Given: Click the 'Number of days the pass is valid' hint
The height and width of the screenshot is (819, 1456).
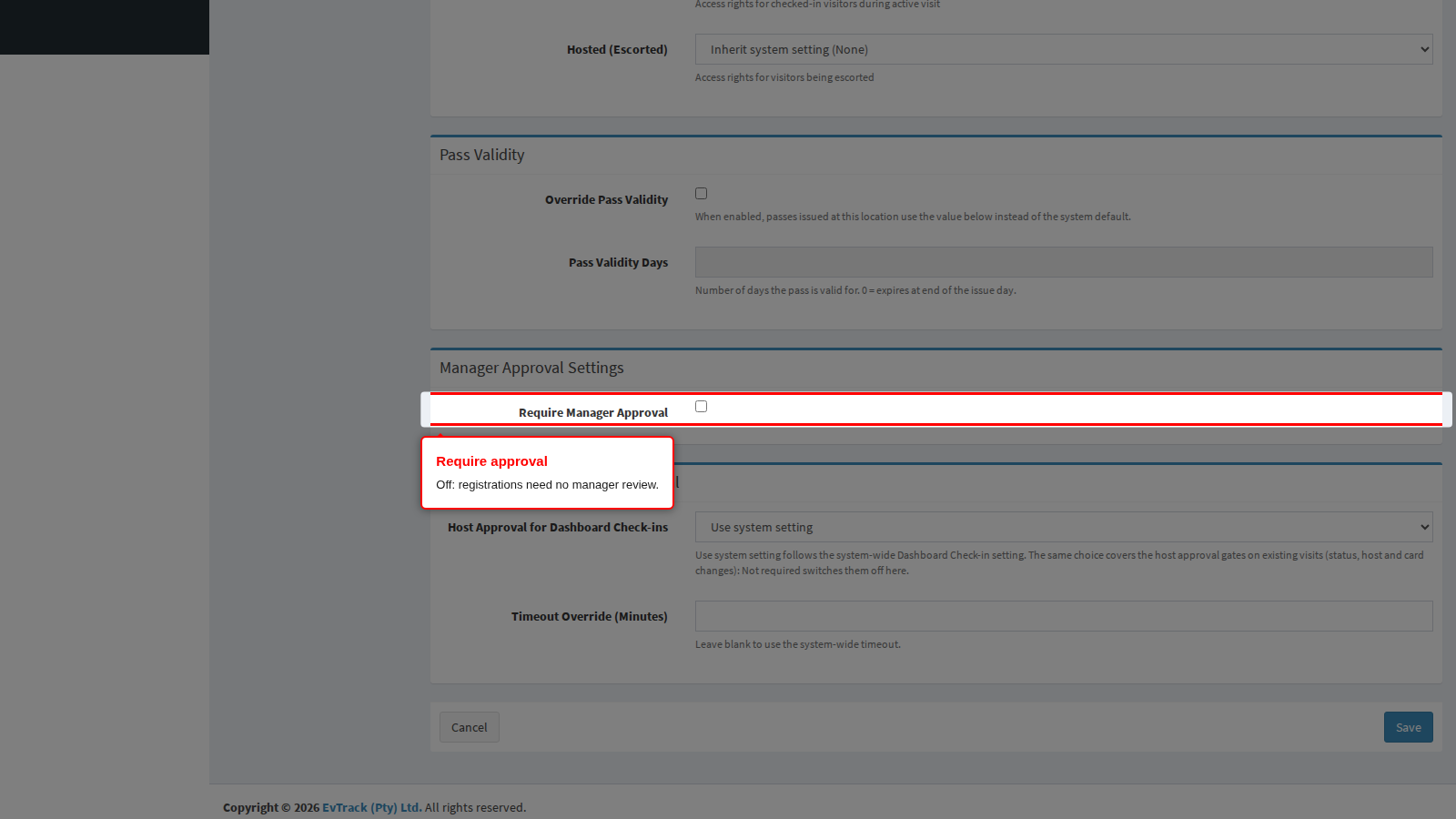Looking at the screenshot, I should coord(855,290).
